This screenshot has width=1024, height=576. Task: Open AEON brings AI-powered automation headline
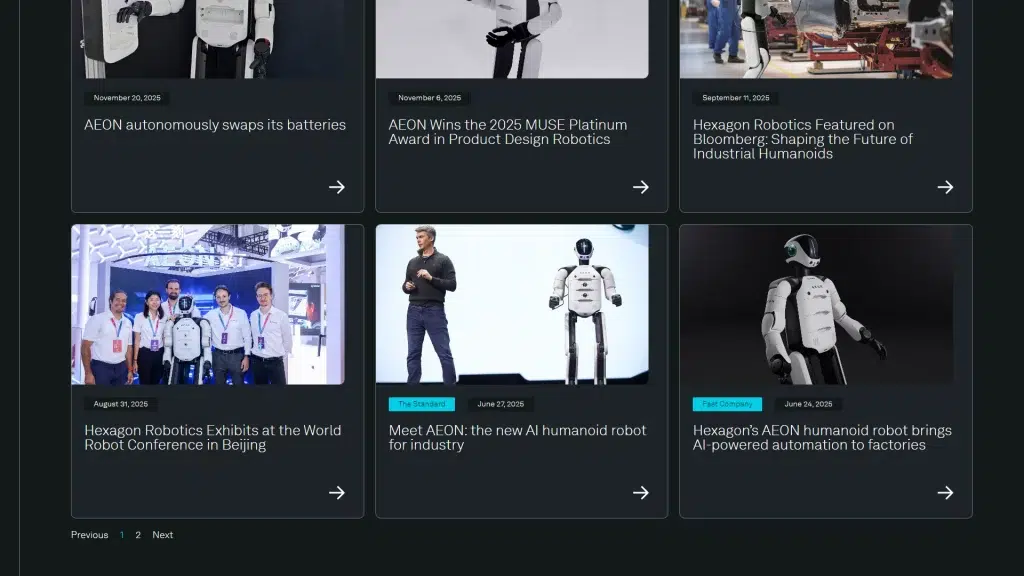[x=822, y=438]
